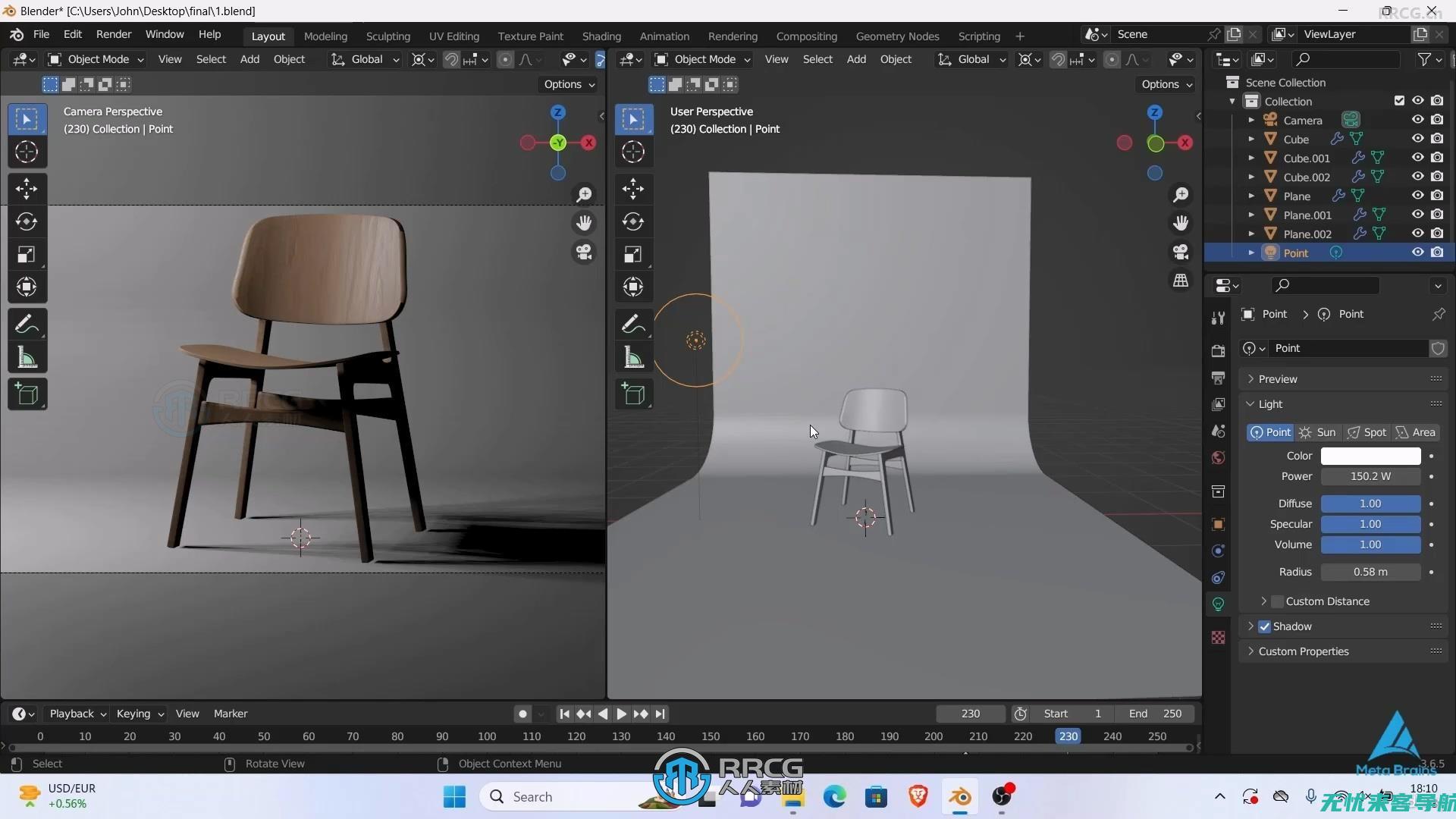Image resolution: width=1456 pixels, height=819 pixels.
Task: Toggle camera view icon in left viewport
Action: coord(584,252)
